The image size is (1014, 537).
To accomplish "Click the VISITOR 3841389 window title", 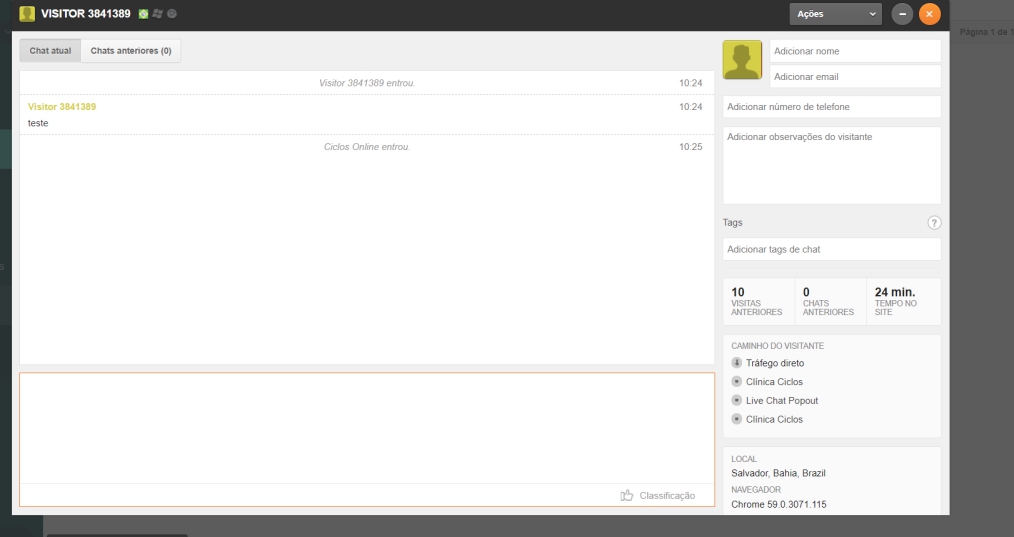I will (85, 14).
